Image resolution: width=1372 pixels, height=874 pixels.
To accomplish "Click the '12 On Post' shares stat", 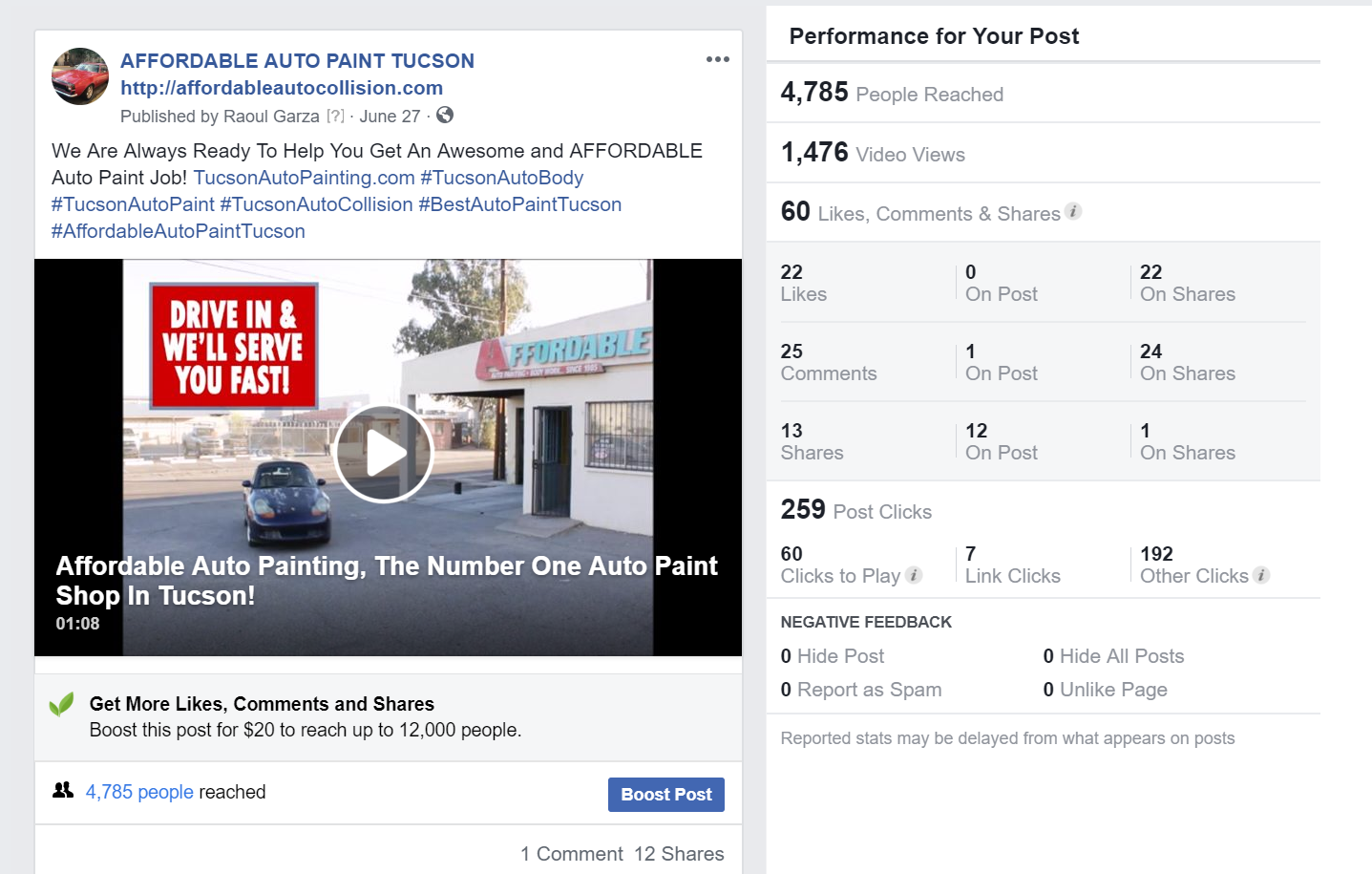I will (x=1002, y=441).
